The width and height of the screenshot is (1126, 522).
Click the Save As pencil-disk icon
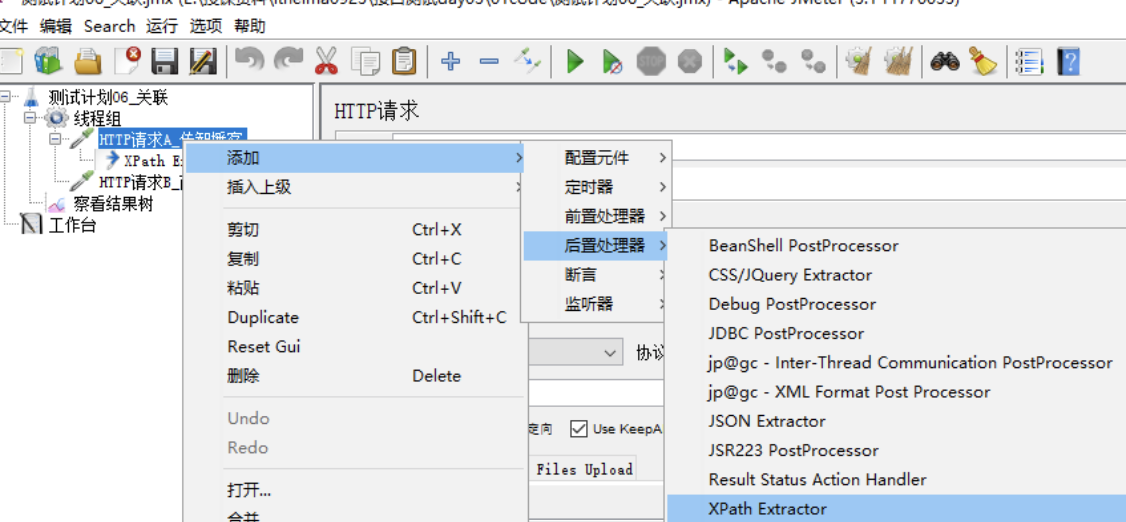click(204, 62)
